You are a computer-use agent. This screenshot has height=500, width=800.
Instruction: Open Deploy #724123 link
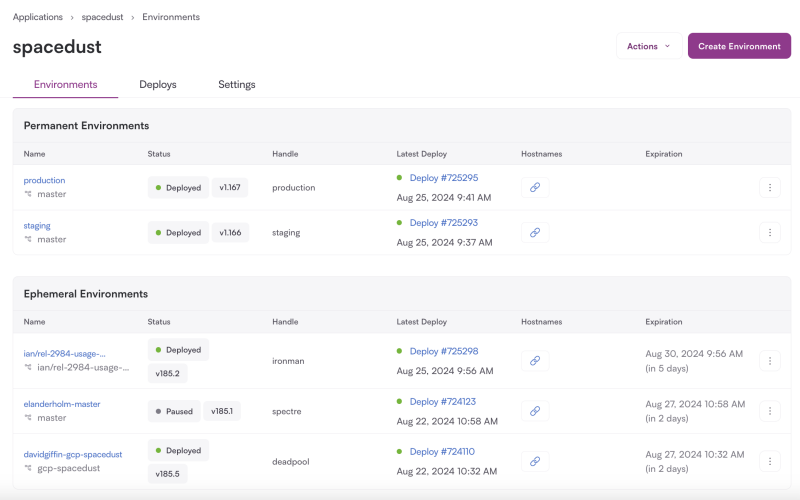pos(443,401)
